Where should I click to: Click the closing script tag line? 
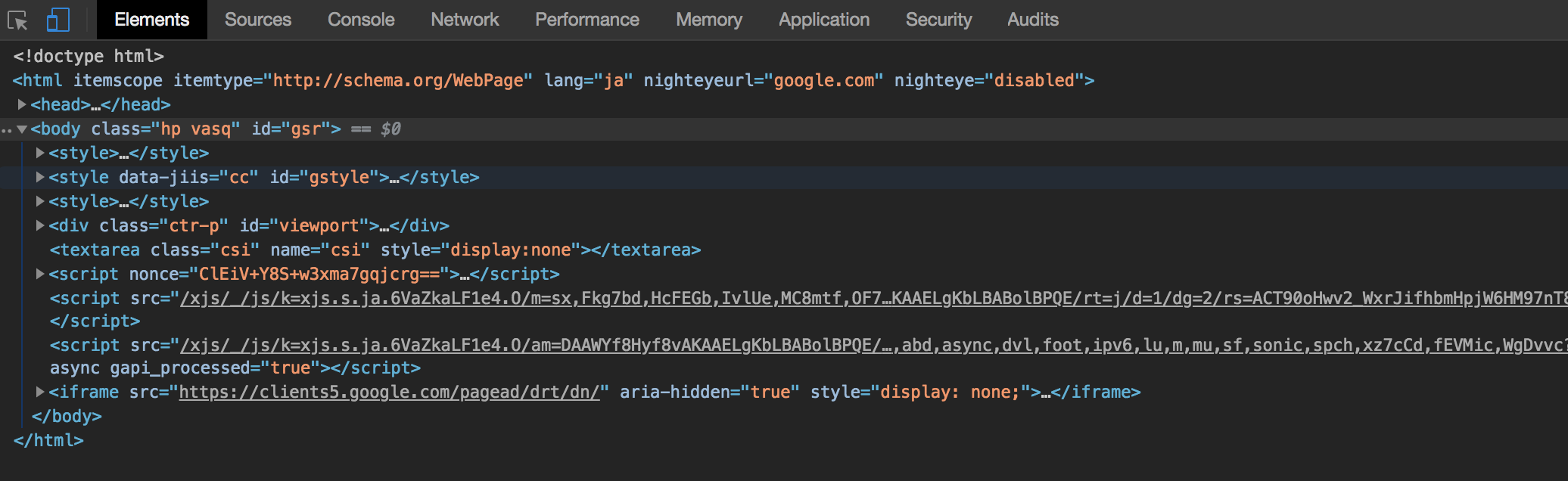point(95,321)
